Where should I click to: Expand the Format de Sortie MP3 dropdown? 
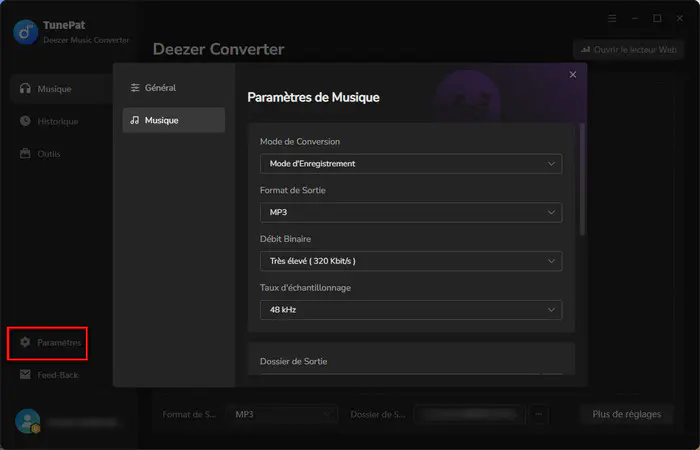click(411, 212)
